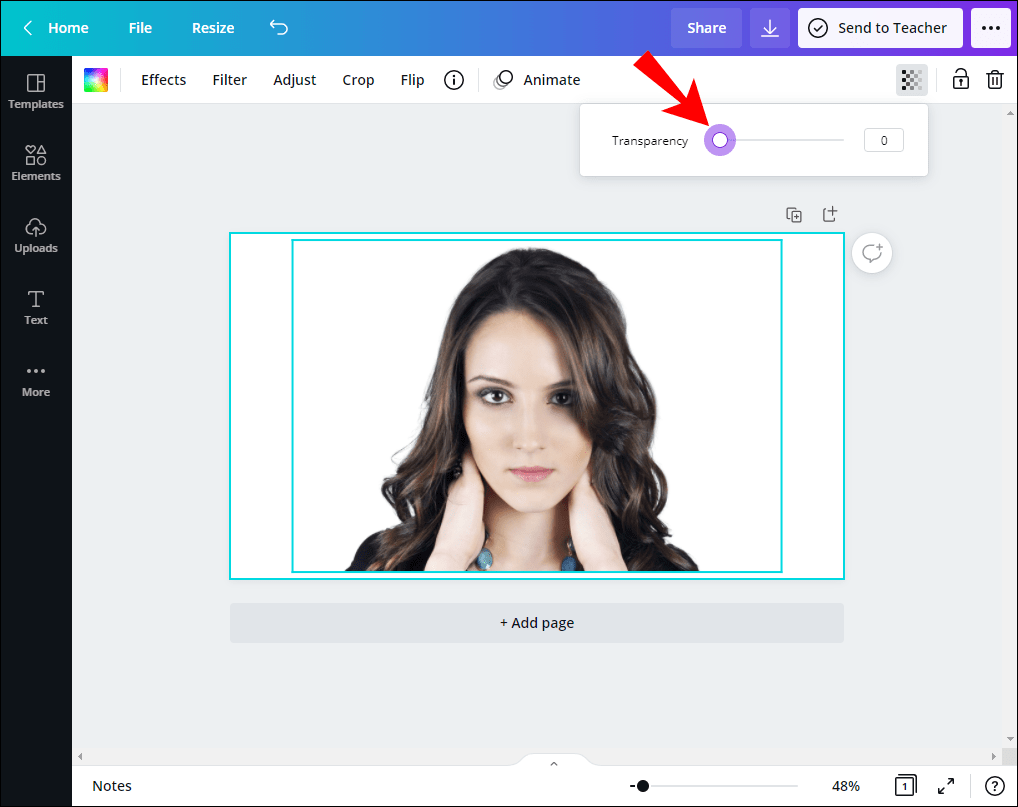
Task: Switch to the Effects tab
Action: click(163, 79)
